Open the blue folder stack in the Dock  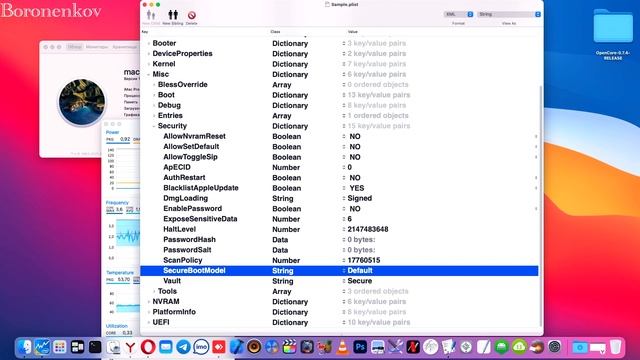click(580, 347)
